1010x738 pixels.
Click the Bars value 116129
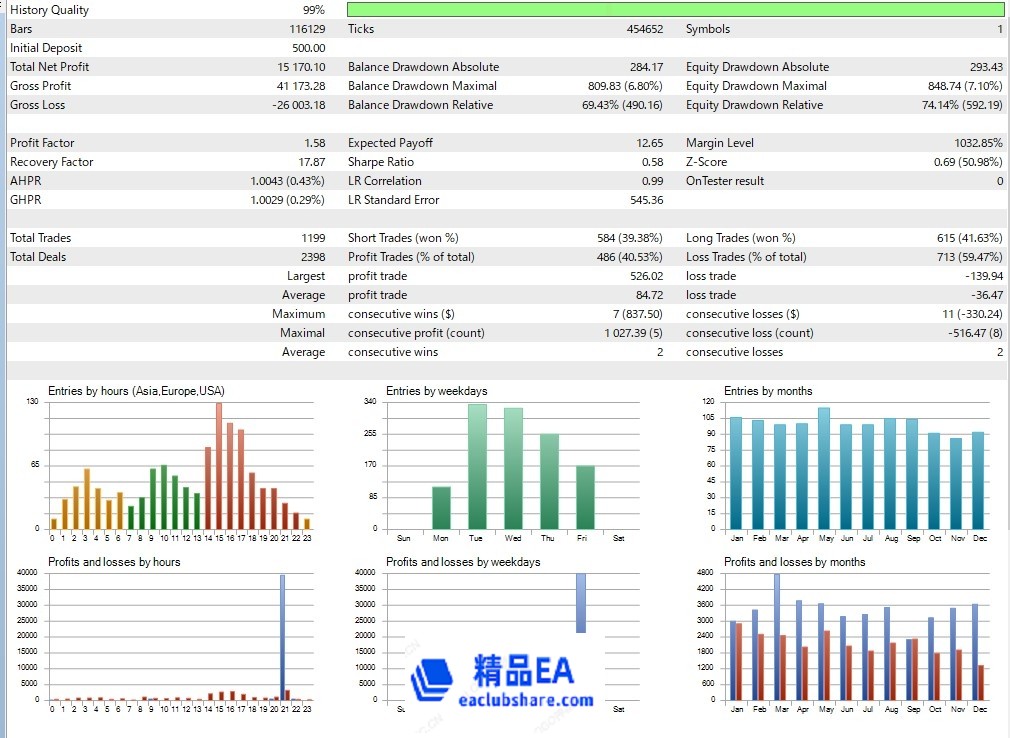pos(307,29)
